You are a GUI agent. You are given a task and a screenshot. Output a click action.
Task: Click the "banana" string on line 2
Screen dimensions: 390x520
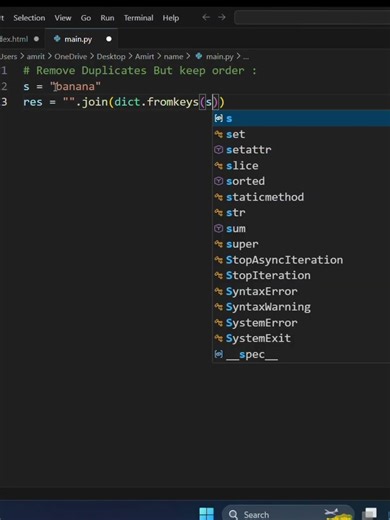(75, 87)
